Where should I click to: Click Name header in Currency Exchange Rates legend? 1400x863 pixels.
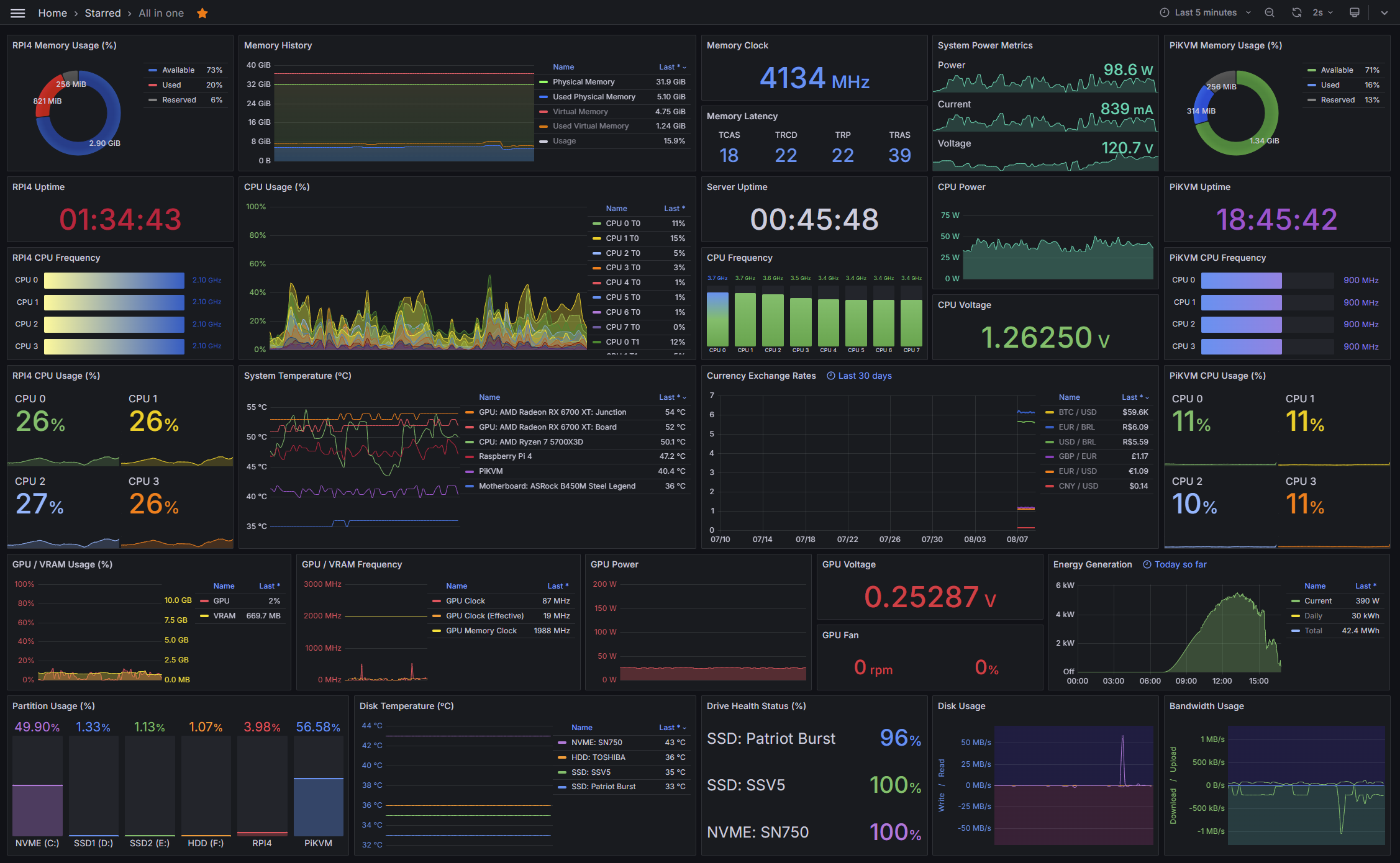point(1069,397)
